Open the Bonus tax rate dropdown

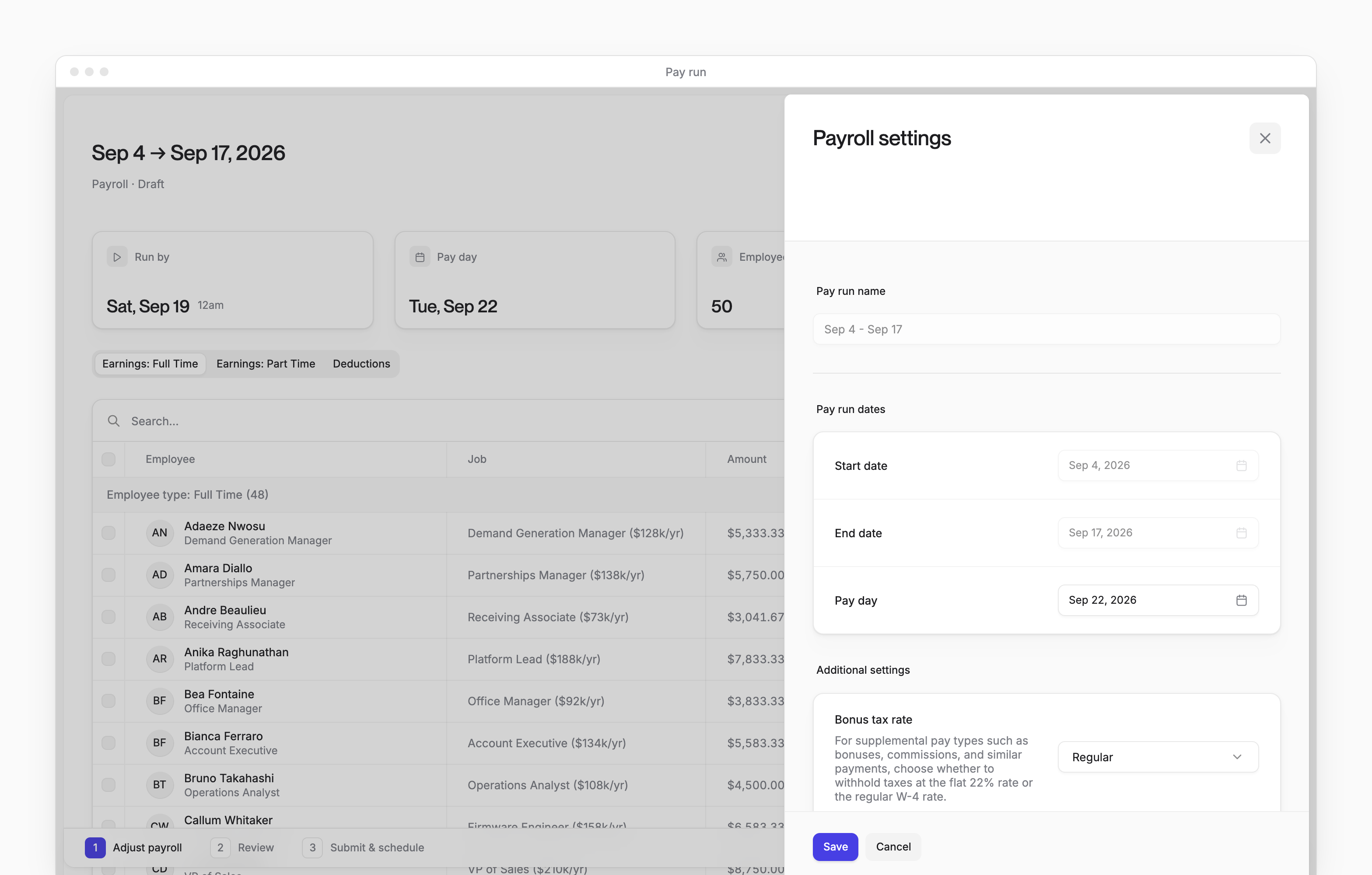[1158, 757]
